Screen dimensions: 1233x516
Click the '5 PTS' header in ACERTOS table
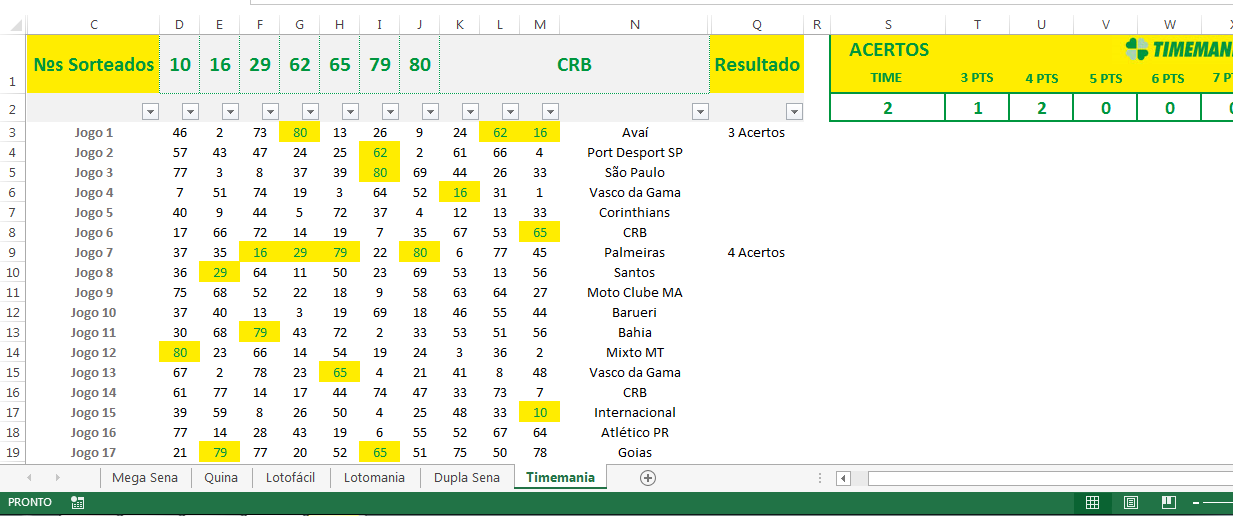pyautogui.click(x=1105, y=78)
